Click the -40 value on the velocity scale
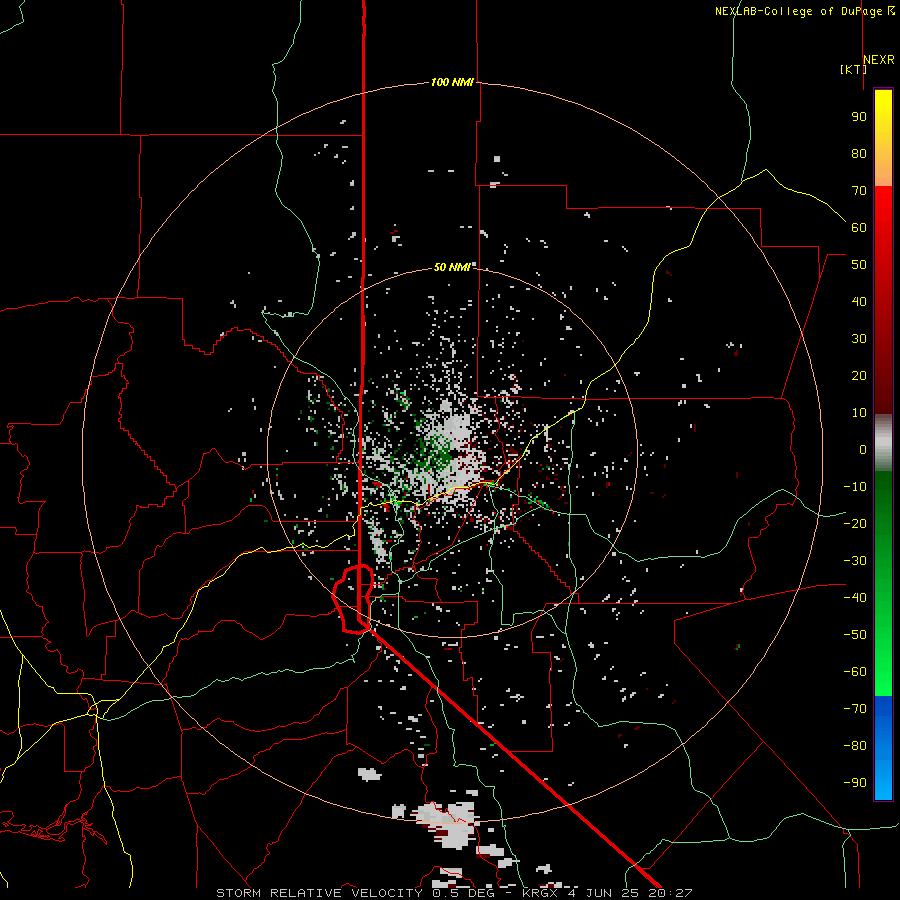900x900 pixels. 855,598
